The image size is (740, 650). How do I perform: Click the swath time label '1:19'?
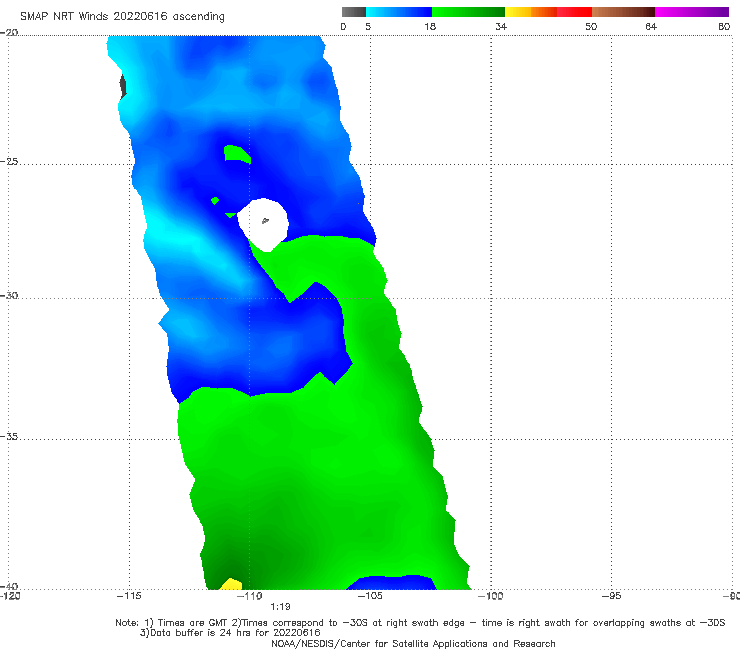(x=280, y=607)
